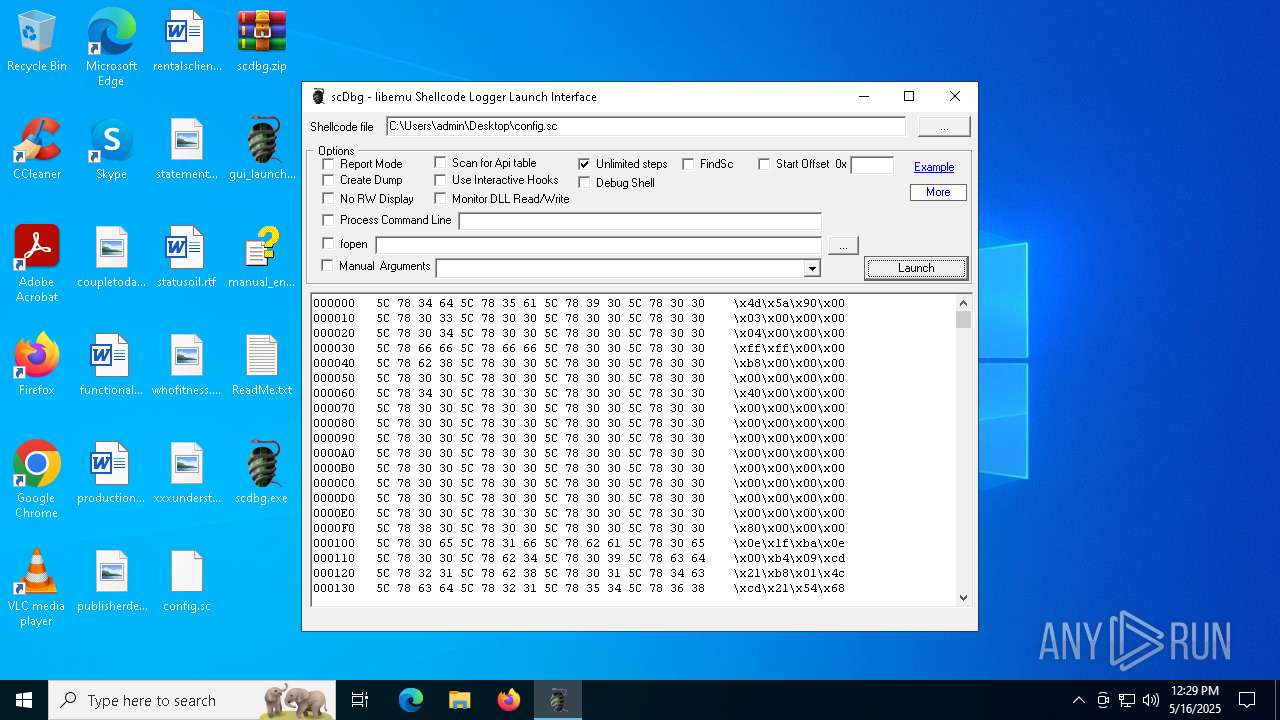Image resolution: width=1280 pixels, height=720 pixels.
Task: Select the scdbg.exe desktop icon
Action: click(262, 473)
